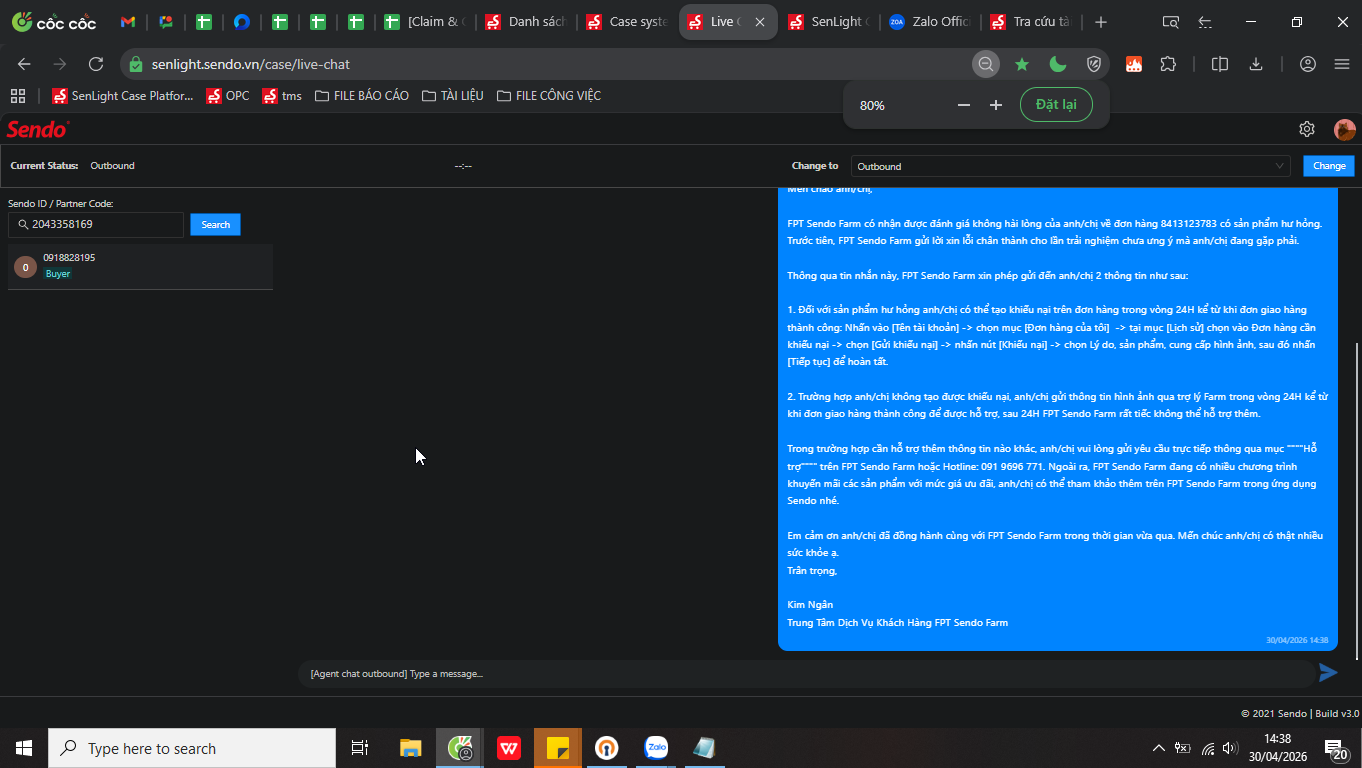This screenshot has width=1362, height=768.
Task: Click the blue Change button
Action: (x=1329, y=166)
